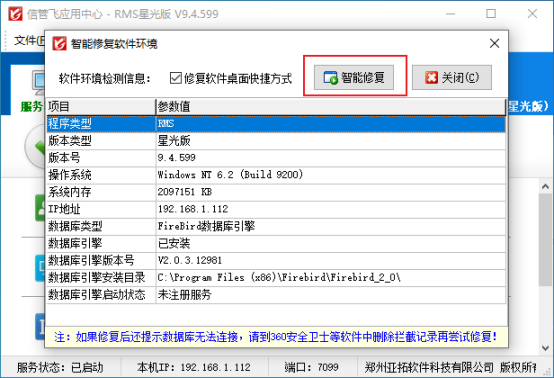The height and width of the screenshot is (378, 554).
Task: Click the 关闭(C) close button
Action: coord(452,77)
